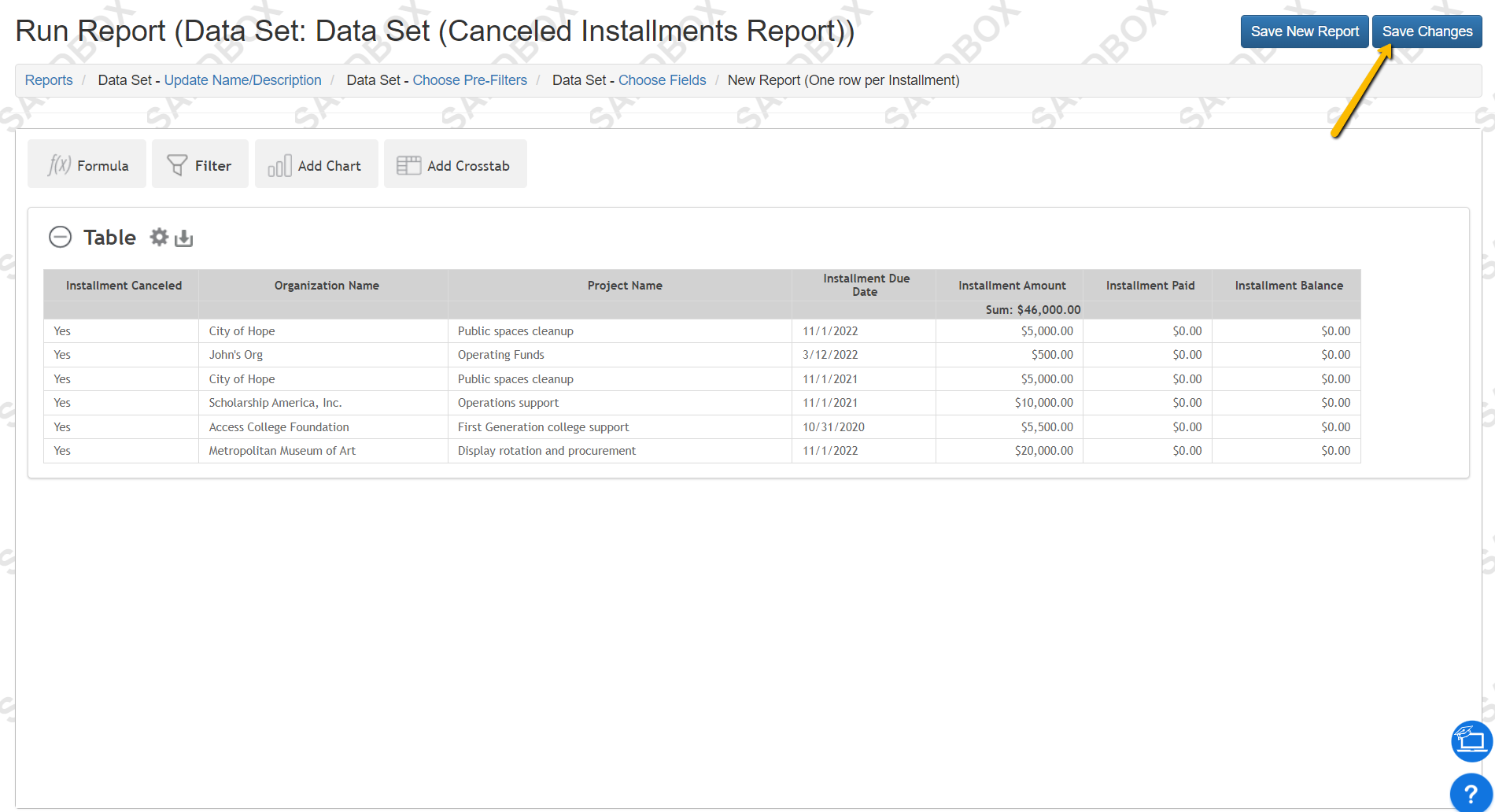Select the $5,500.00 amount cell
The image size is (1495, 812).
pos(1010,427)
